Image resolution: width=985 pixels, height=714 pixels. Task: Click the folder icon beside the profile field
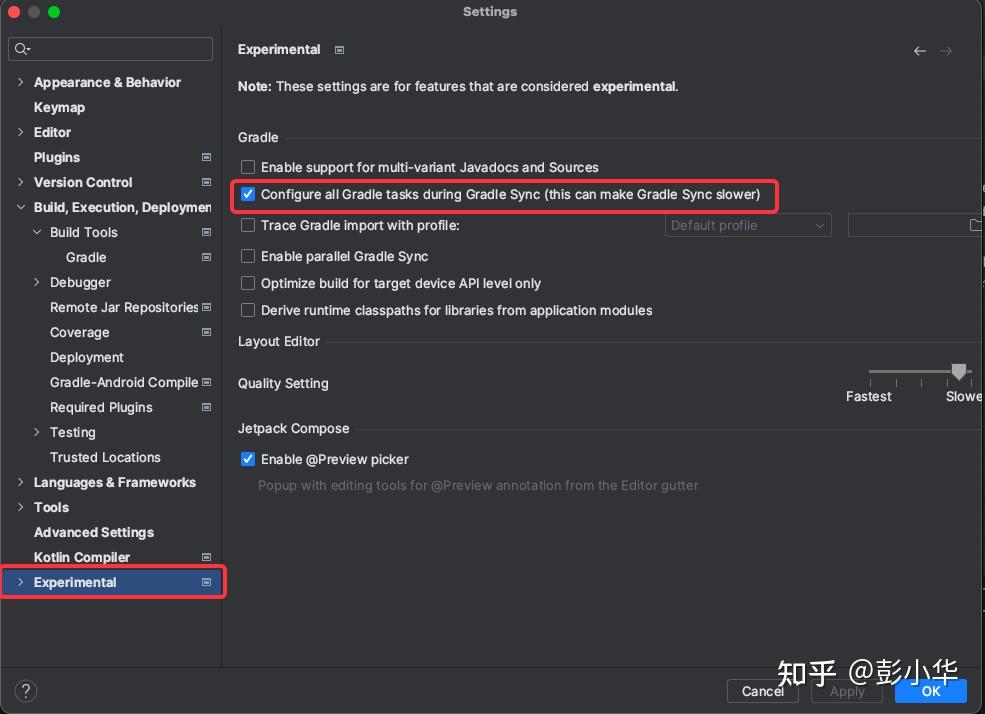point(974,225)
